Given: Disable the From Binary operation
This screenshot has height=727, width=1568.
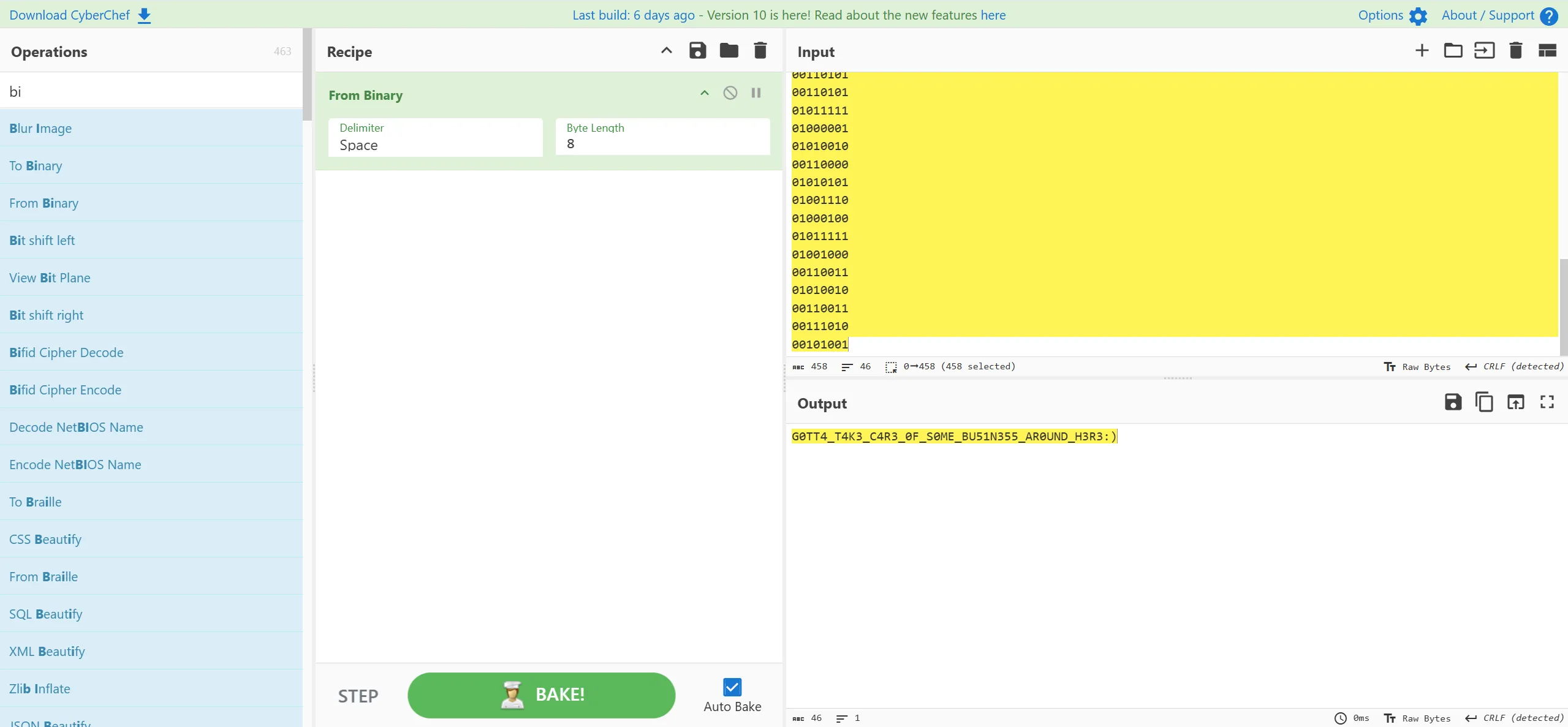Looking at the screenshot, I should pos(730,93).
